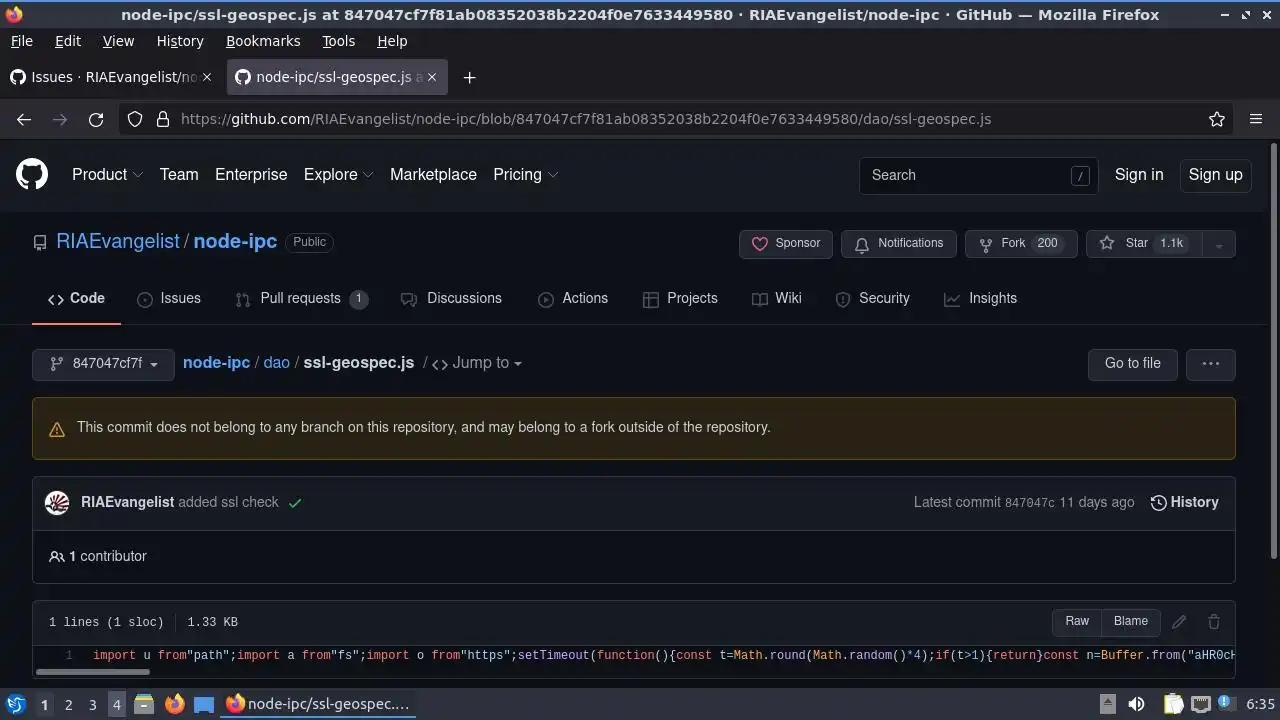Expand the Explore dropdown

click(x=338, y=175)
